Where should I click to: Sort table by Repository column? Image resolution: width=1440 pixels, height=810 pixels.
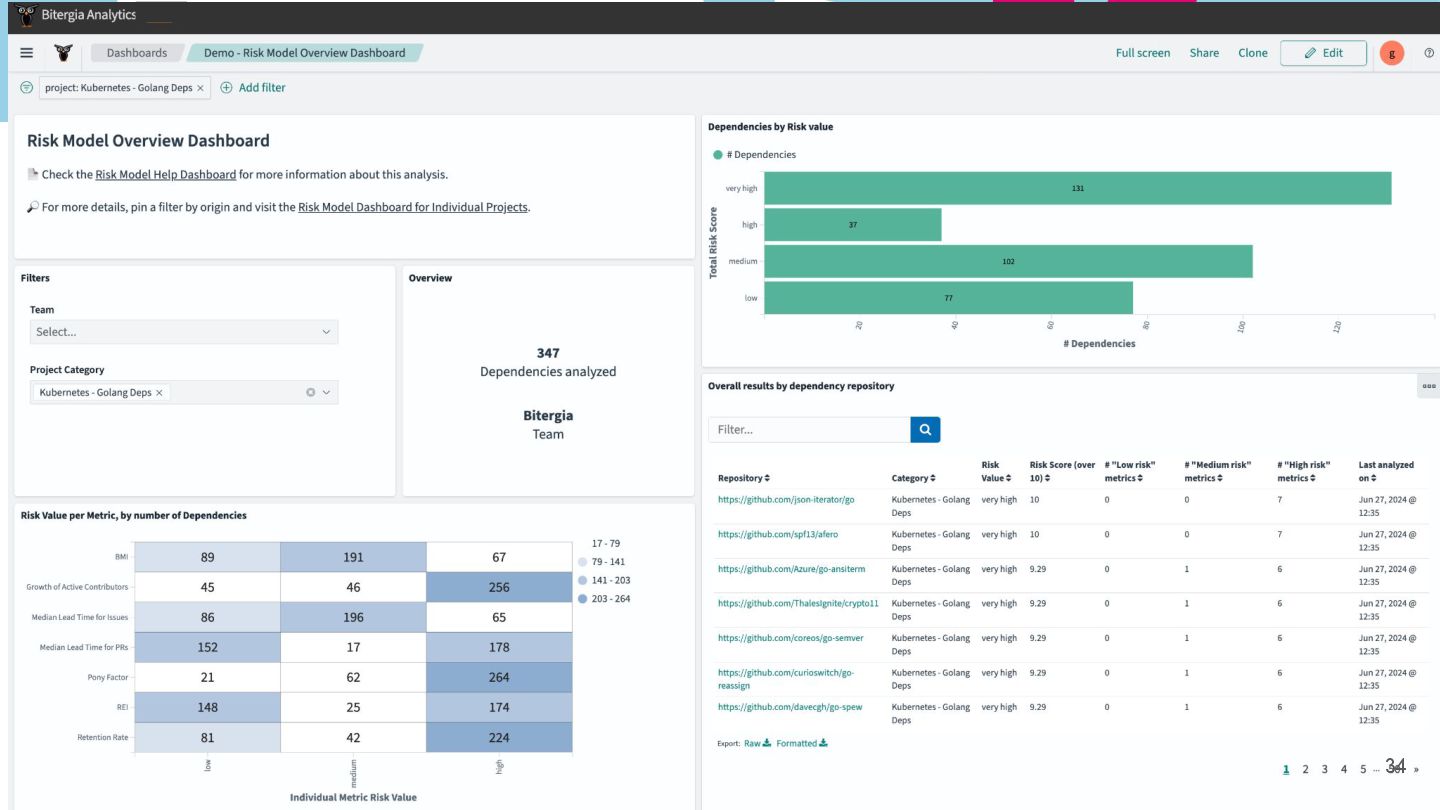click(744, 478)
